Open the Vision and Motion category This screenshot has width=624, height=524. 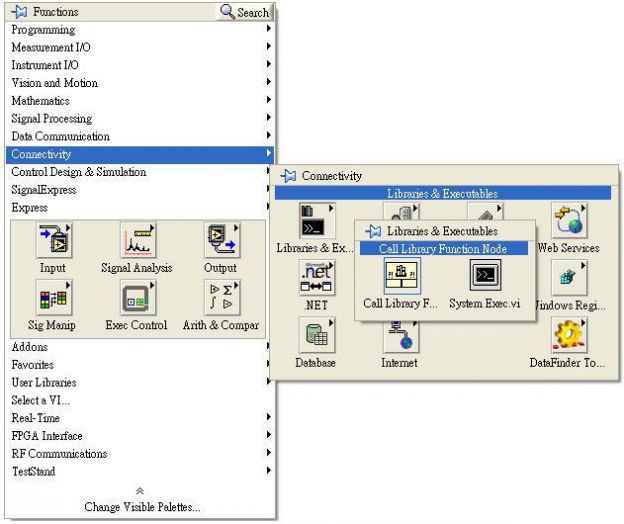[x=140, y=83]
